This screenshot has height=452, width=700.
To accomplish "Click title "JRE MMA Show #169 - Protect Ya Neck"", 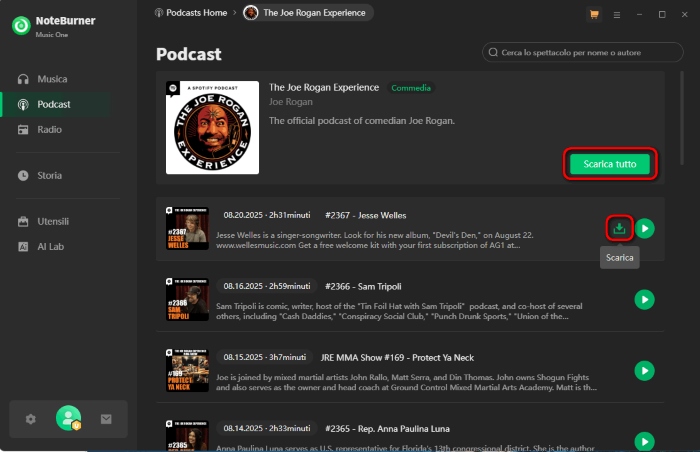I will pos(397,357).
